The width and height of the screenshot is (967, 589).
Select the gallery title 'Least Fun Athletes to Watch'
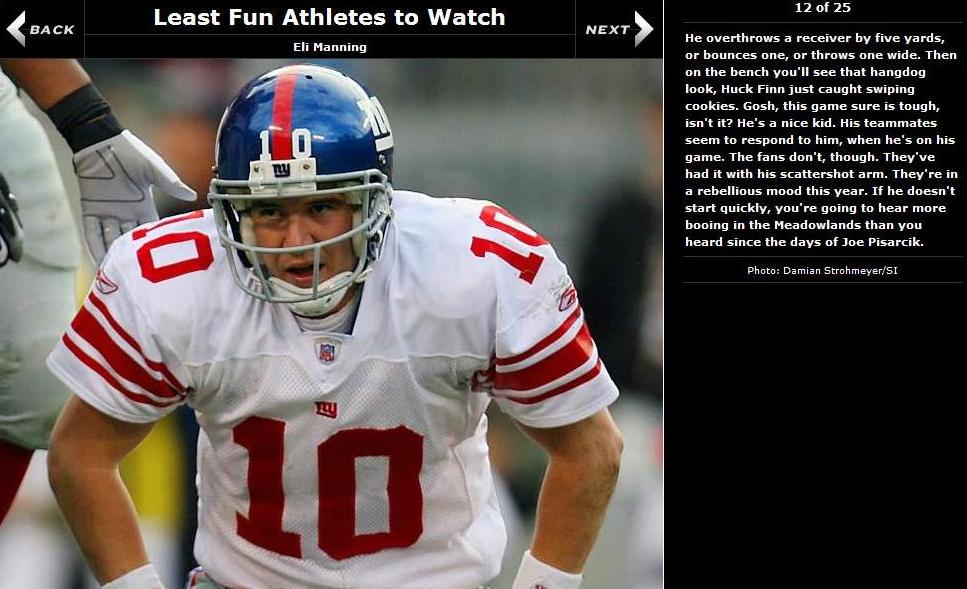pos(329,17)
